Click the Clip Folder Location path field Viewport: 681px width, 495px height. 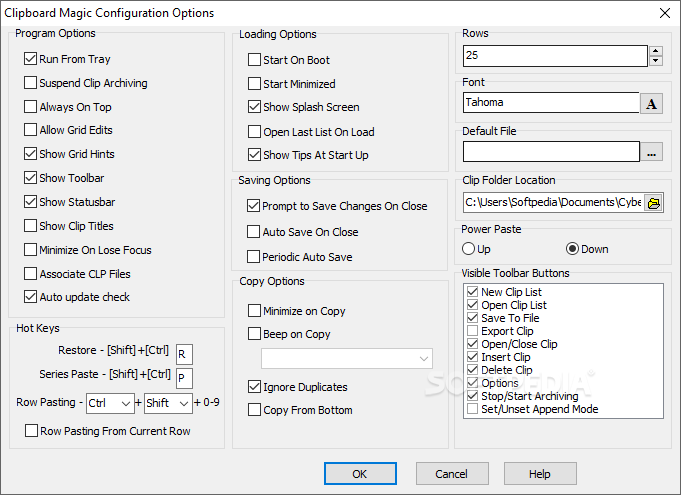pos(553,203)
